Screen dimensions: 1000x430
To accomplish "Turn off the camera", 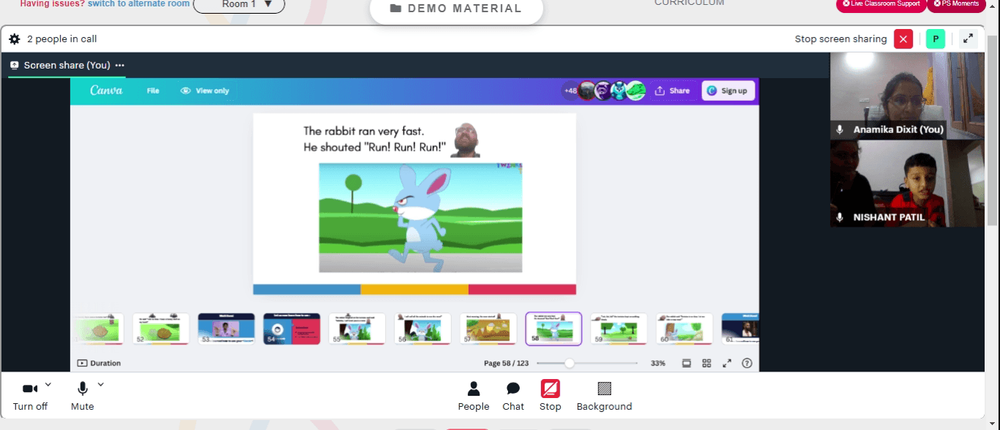I will tap(30, 396).
